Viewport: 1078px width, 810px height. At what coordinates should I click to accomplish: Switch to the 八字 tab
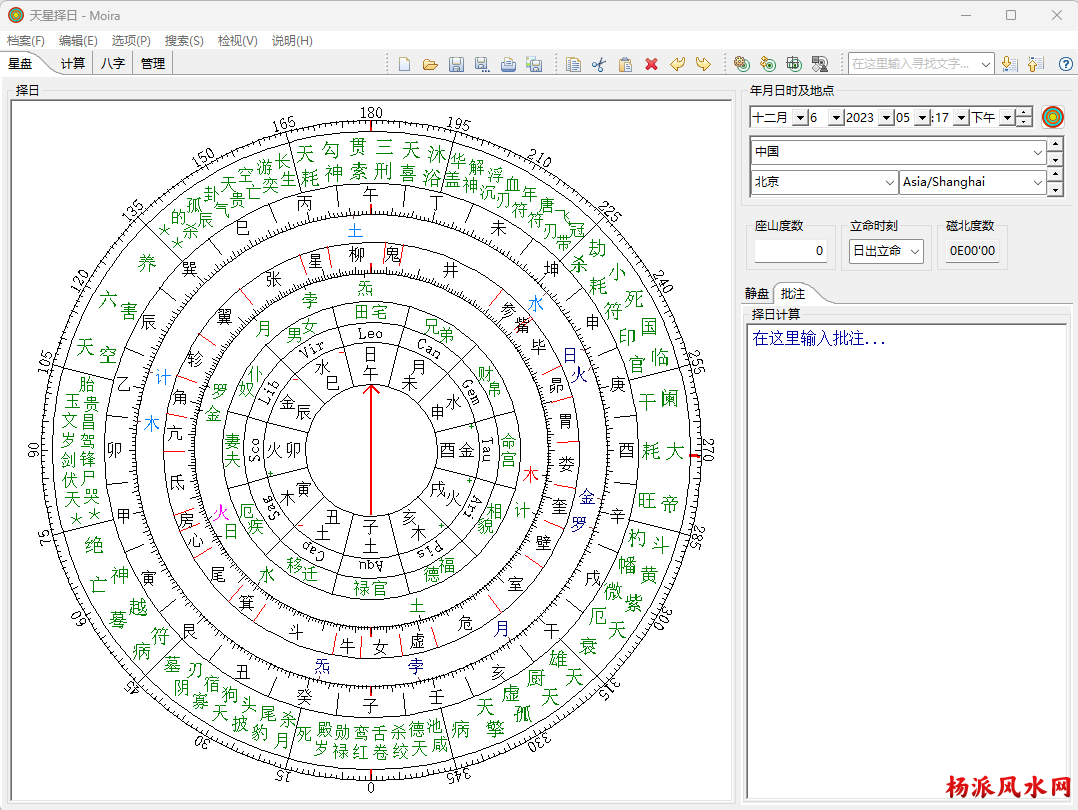pyautogui.click(x=113, y=63)
